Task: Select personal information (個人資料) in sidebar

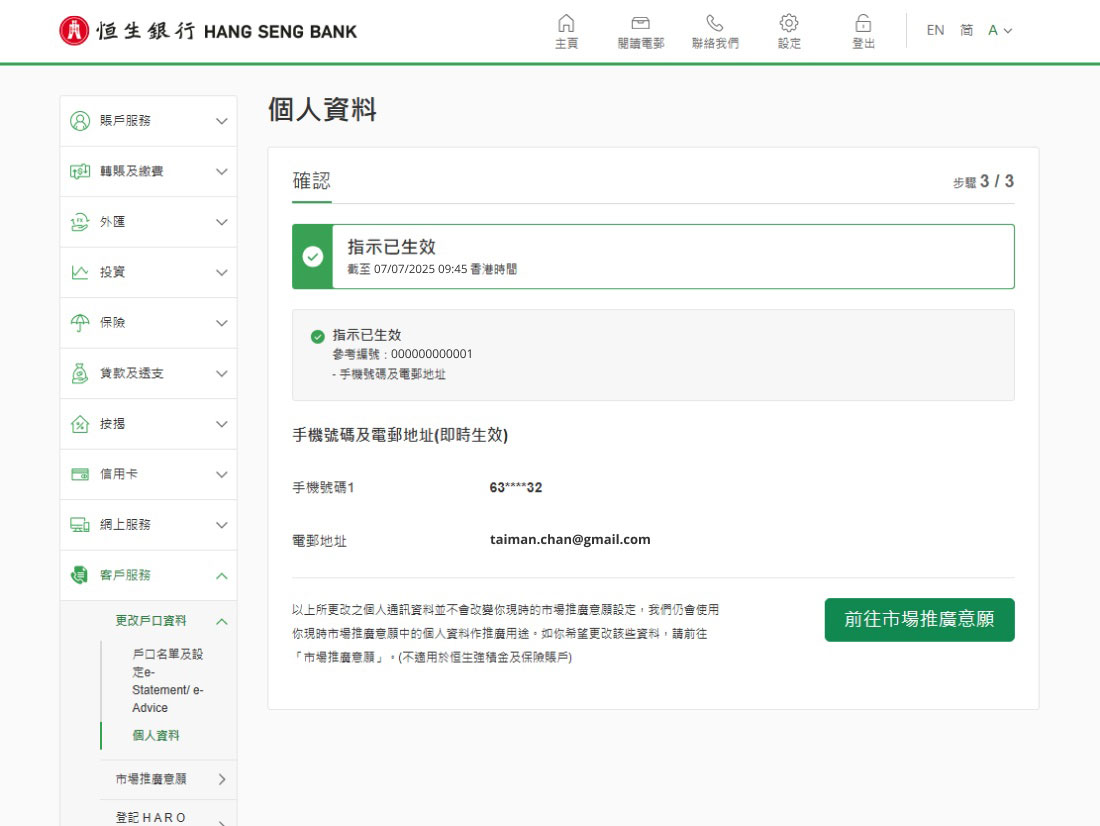Action: coord(156,735)
